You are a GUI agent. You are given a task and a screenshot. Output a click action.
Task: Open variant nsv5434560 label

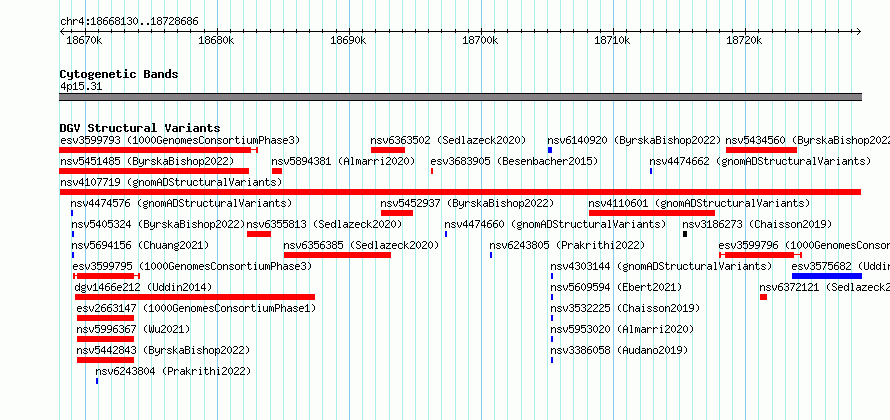tap(808, 140)
